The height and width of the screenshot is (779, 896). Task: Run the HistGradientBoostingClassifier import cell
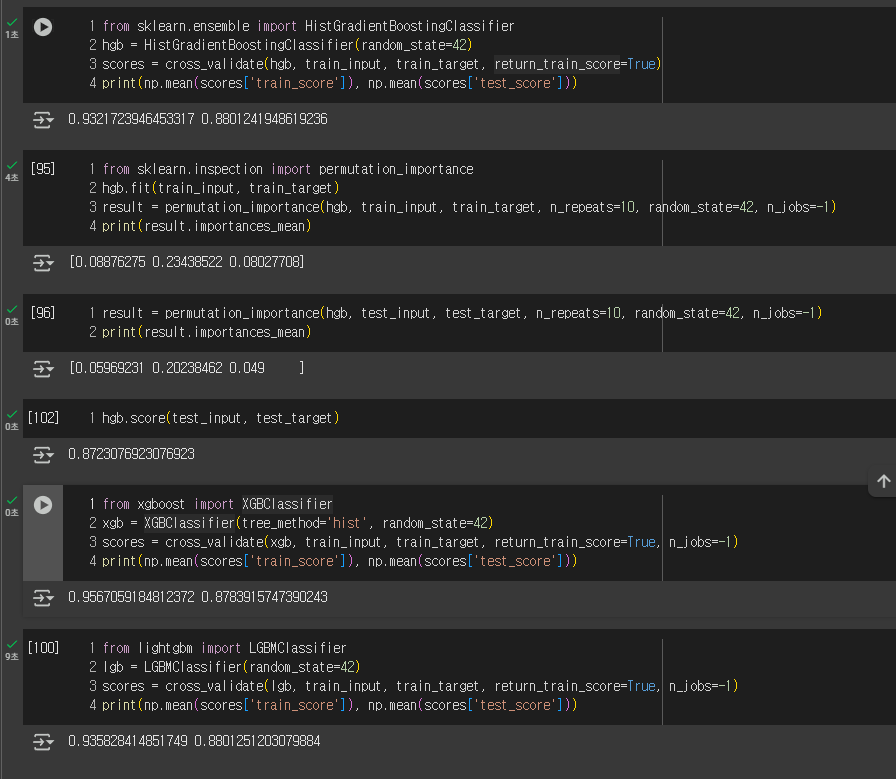43,27
